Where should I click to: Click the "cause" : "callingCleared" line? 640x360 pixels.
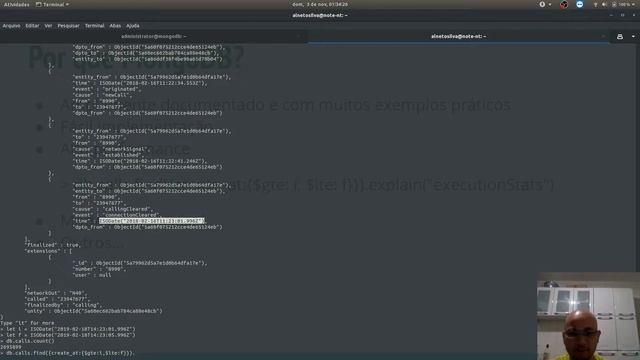point(112,209)
